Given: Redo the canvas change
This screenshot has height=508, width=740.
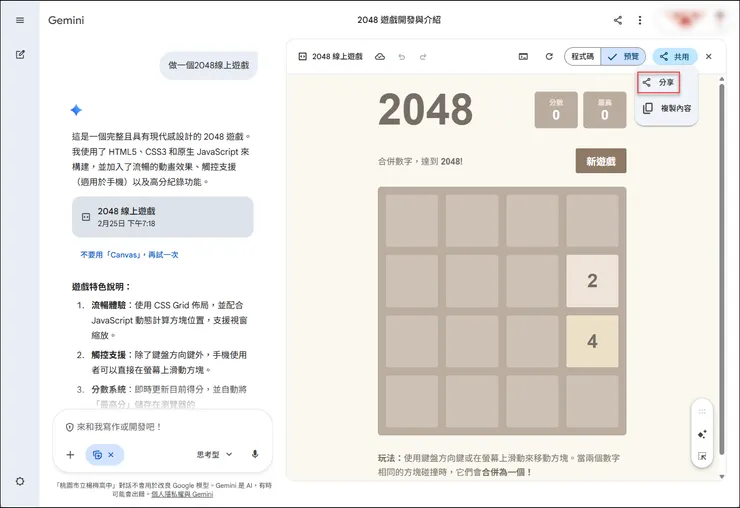Looking at the screenshot, I should [423, 57].
